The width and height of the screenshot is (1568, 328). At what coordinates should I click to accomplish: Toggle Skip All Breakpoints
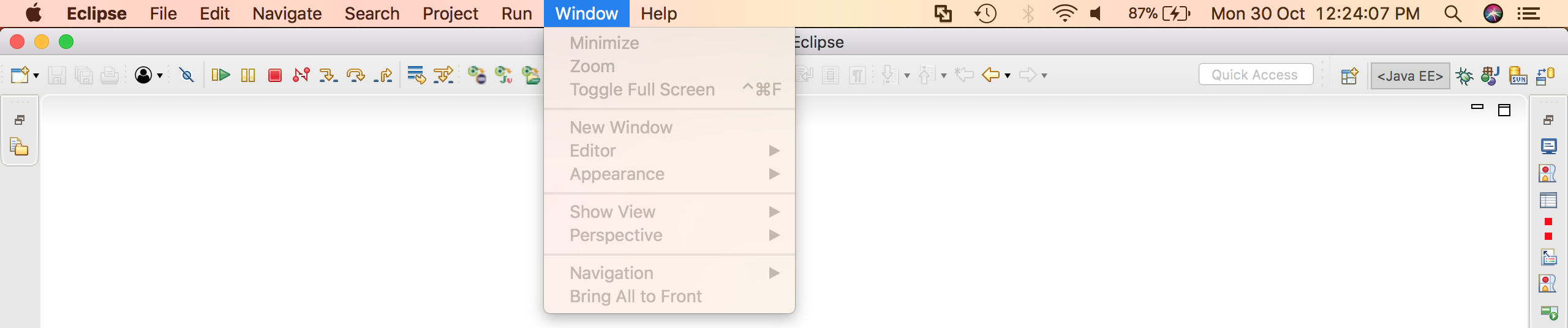point(187,75)
